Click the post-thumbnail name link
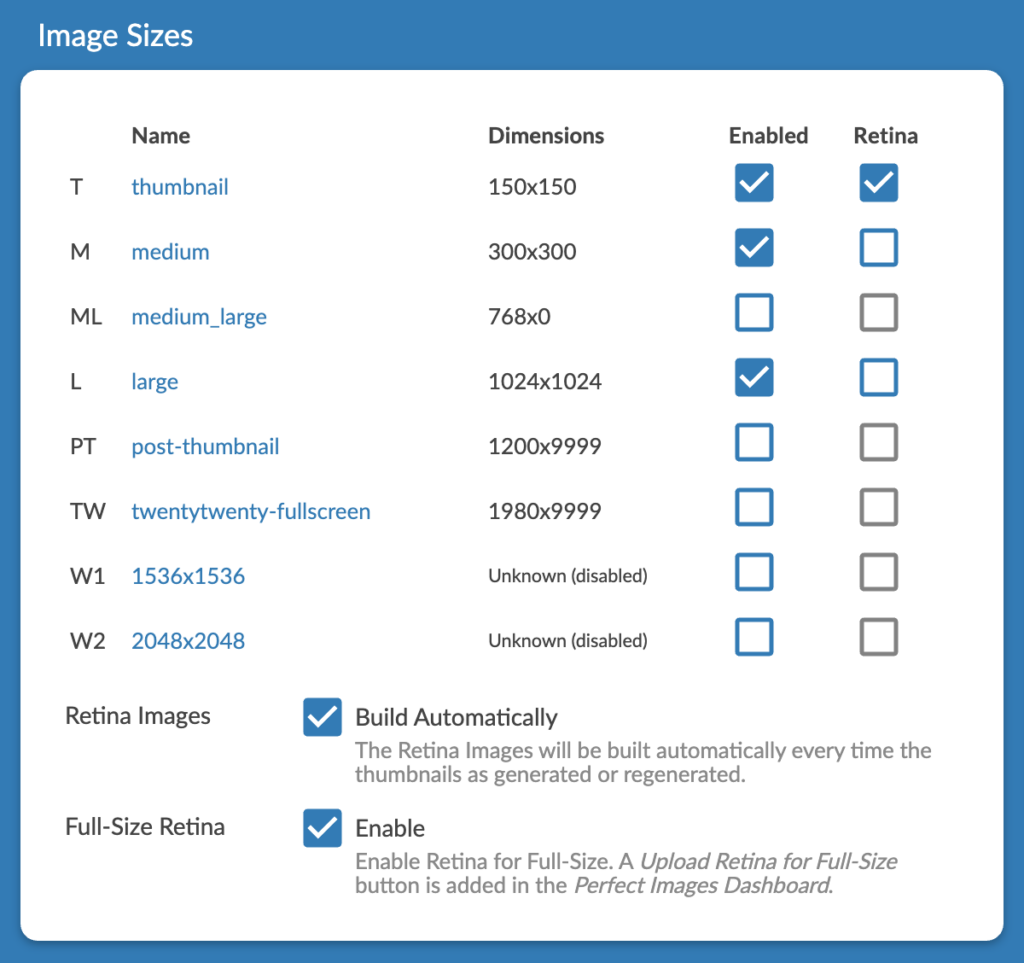1024x963 pixels. pos(205,447)
